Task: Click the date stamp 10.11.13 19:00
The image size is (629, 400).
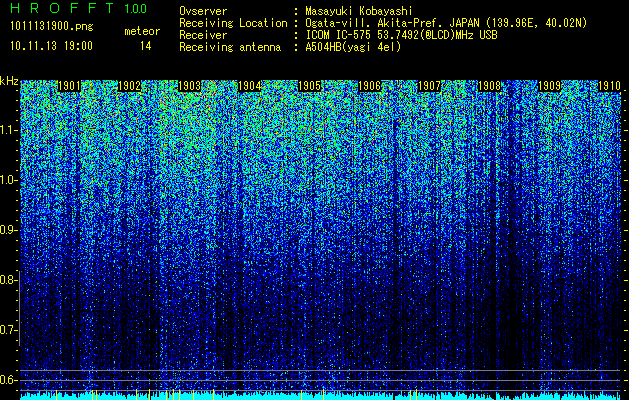Action: [x=51, y=46]
